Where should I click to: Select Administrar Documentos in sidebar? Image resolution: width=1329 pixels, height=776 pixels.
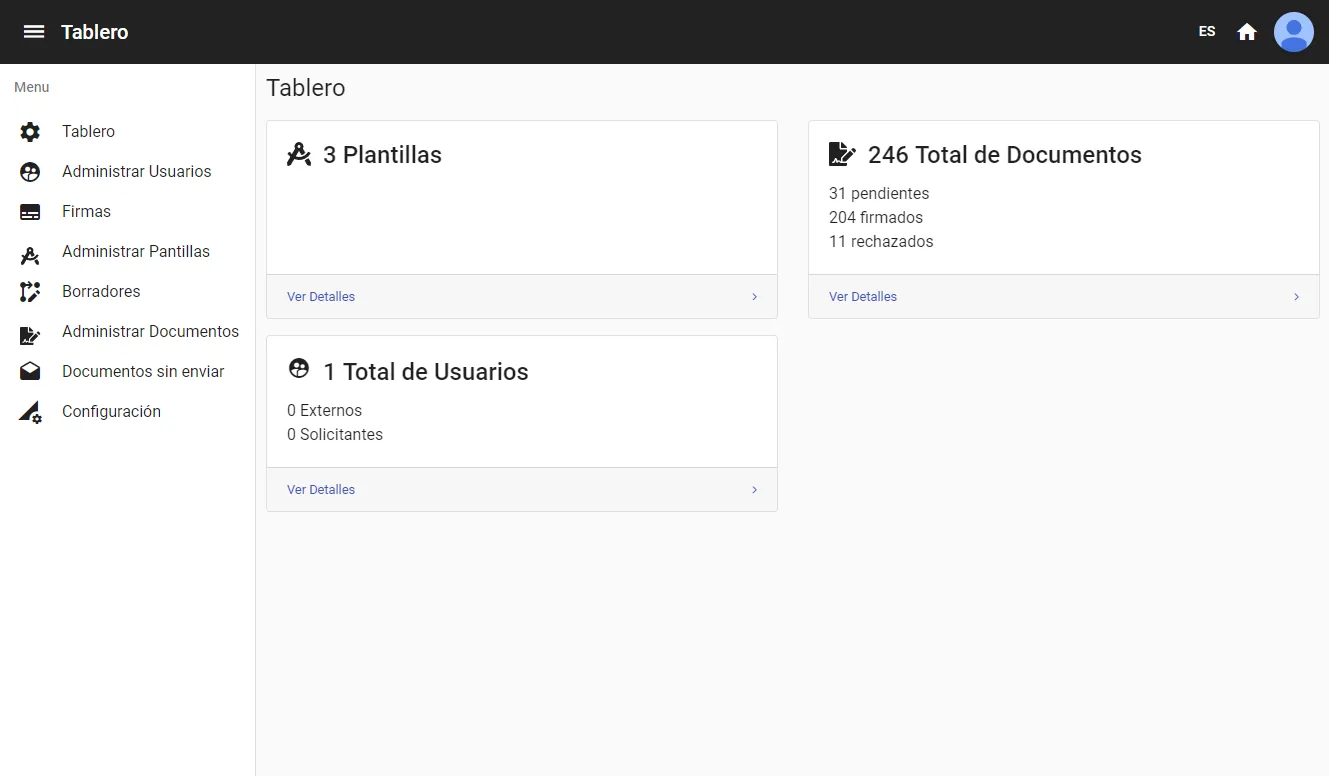coord(150,332)
